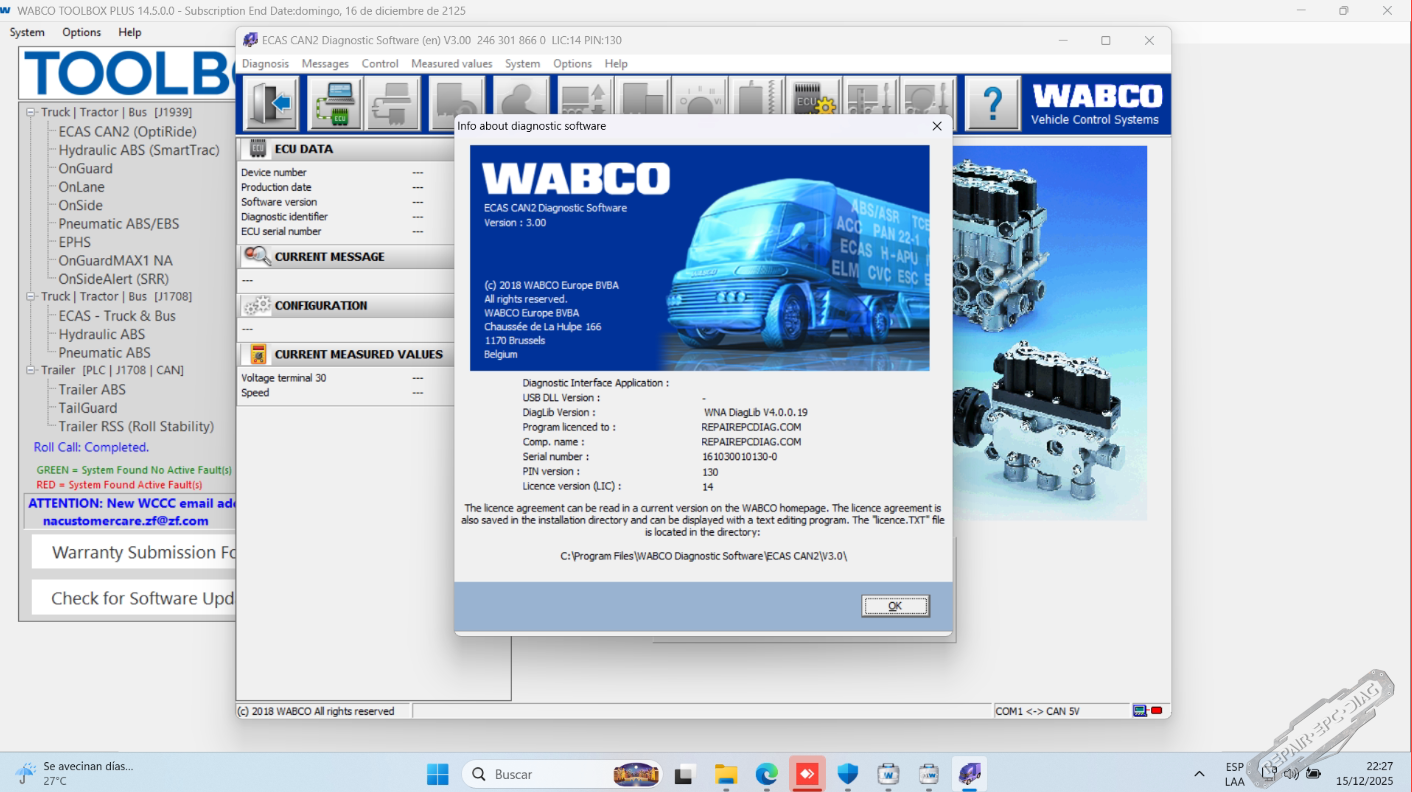Image resolution: width=1412 pixels, height=792 pixels.
Task: Collapse Truck | Tractor | Bus [J1708] node
Action: coord(31,297)
